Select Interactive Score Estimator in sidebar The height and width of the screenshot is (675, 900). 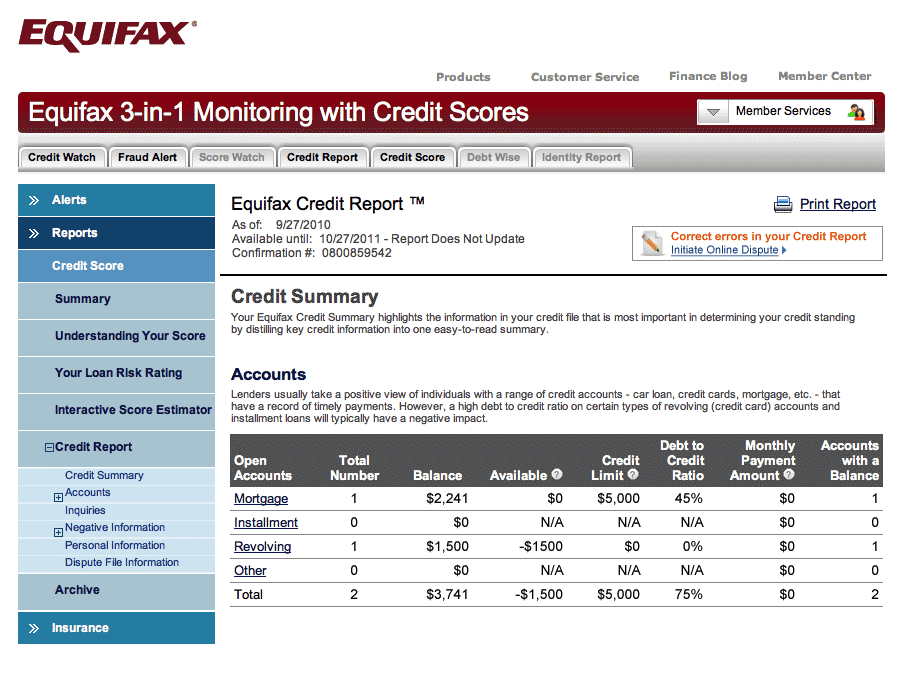(x=133, y=410)
